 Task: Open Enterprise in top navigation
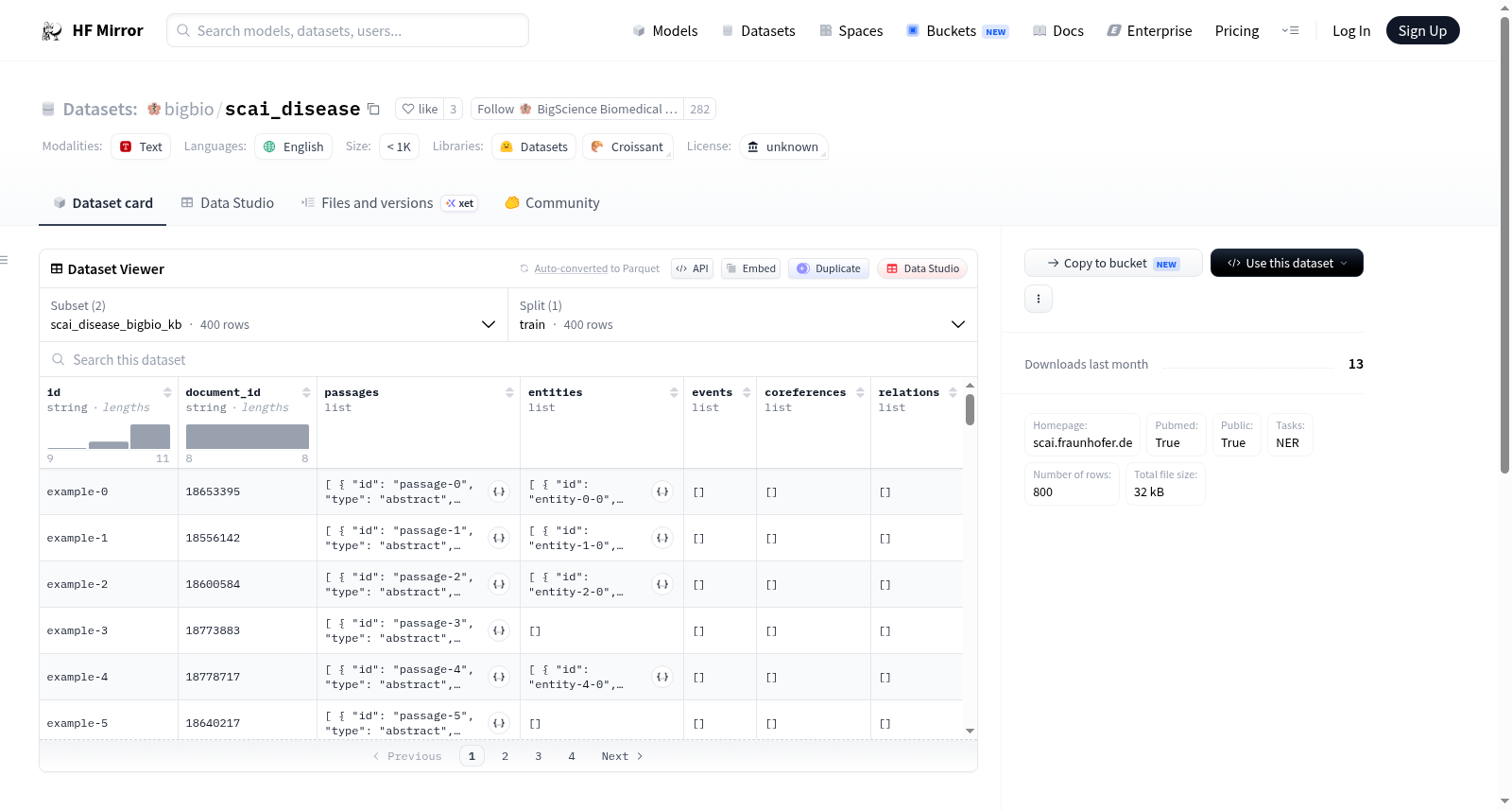(x=1149, y=31)
